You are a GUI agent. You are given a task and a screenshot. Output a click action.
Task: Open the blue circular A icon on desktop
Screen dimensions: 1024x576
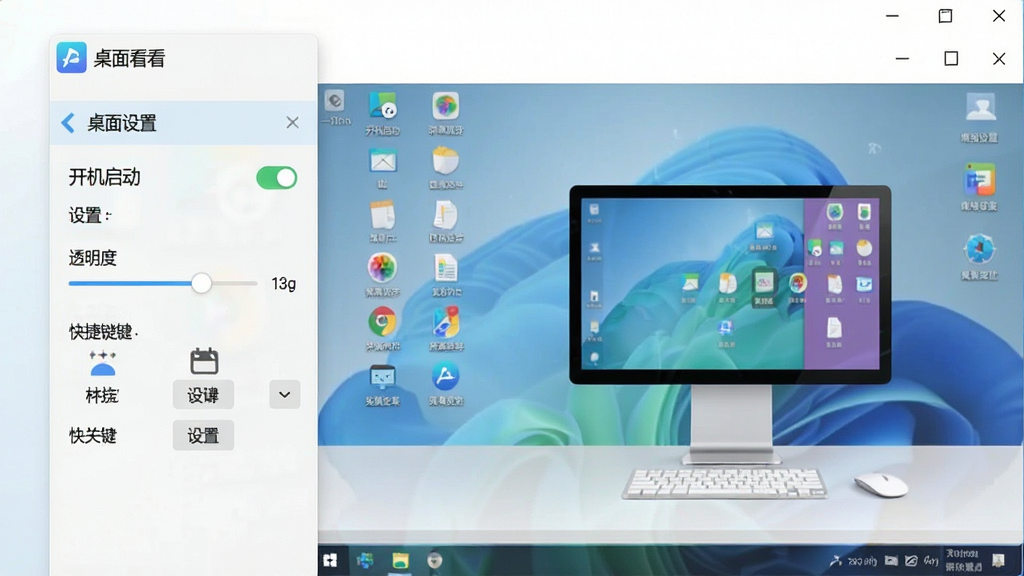tap(445, 376)
